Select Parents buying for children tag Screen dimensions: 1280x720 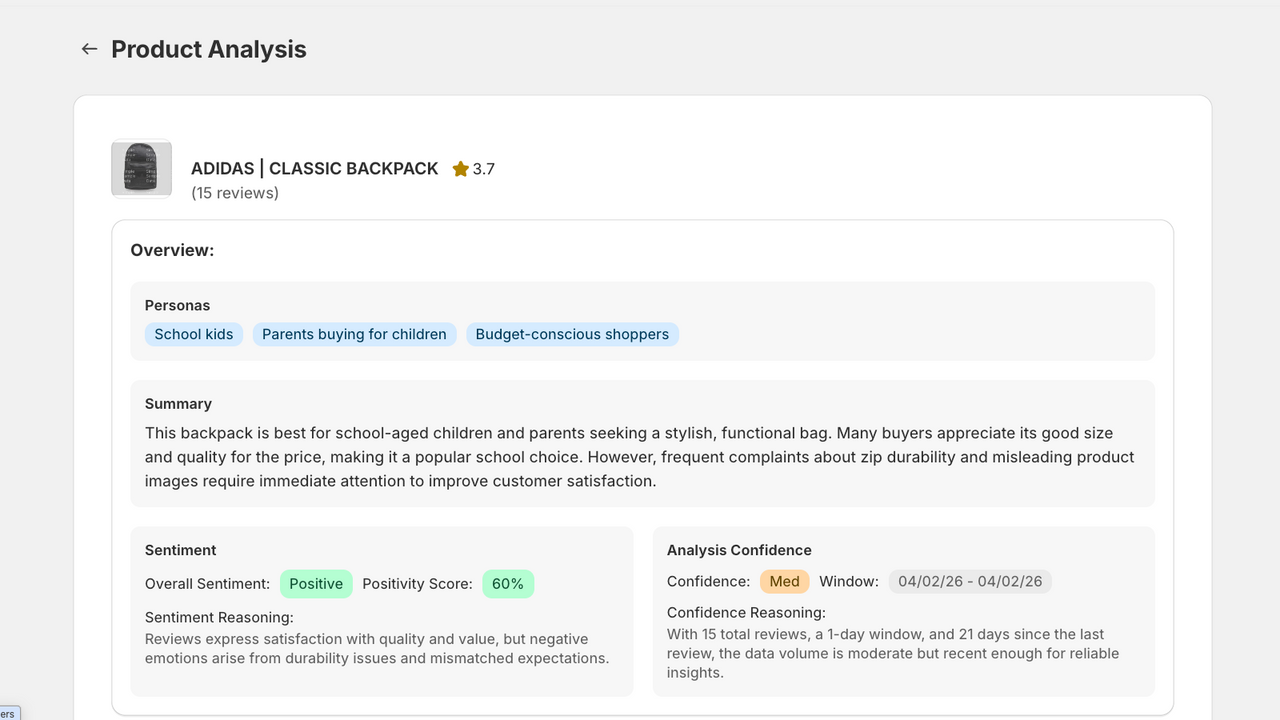355,334
